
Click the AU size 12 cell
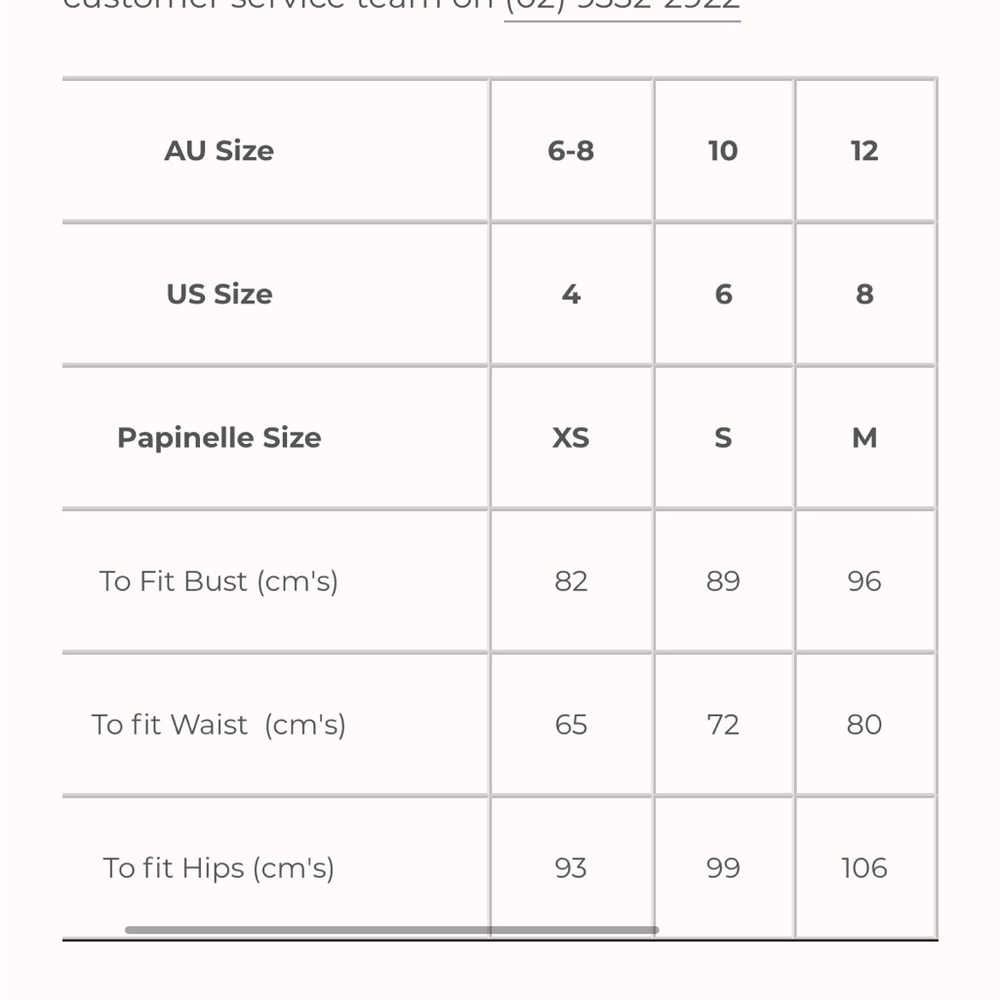point(865,151)
